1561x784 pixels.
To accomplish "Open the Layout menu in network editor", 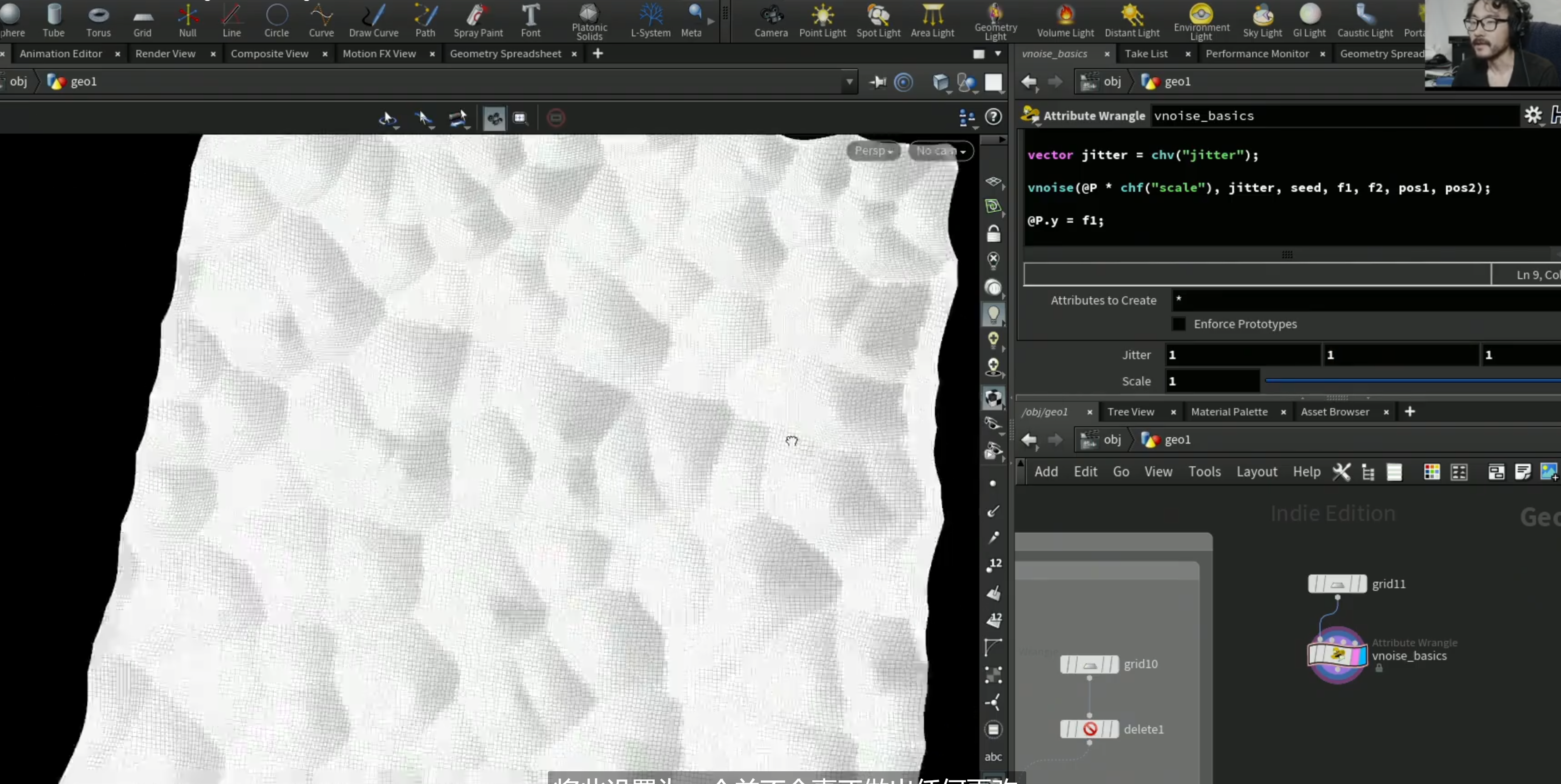I will 1257,471.
